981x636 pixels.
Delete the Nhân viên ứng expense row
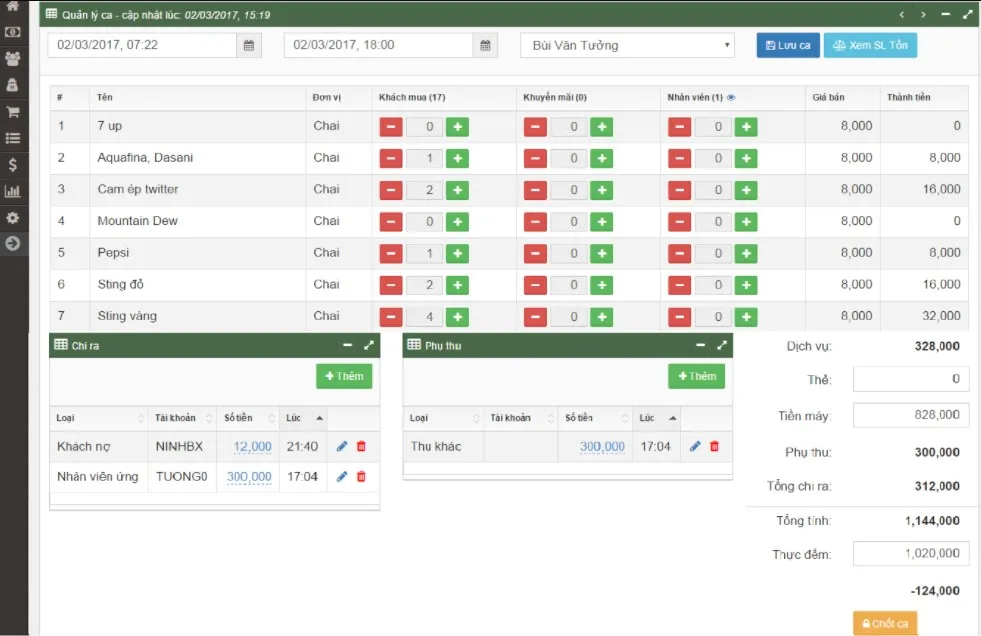click(361, 477)
